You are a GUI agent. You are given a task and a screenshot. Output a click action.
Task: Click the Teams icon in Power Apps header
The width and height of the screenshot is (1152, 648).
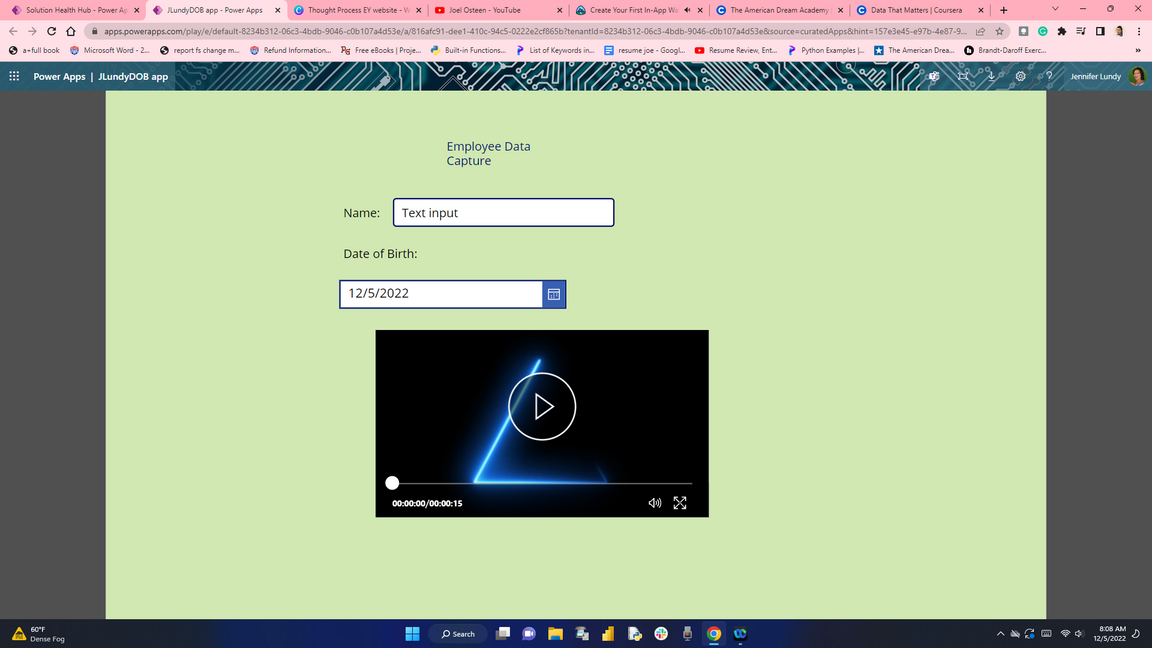[x=934, y=76]
